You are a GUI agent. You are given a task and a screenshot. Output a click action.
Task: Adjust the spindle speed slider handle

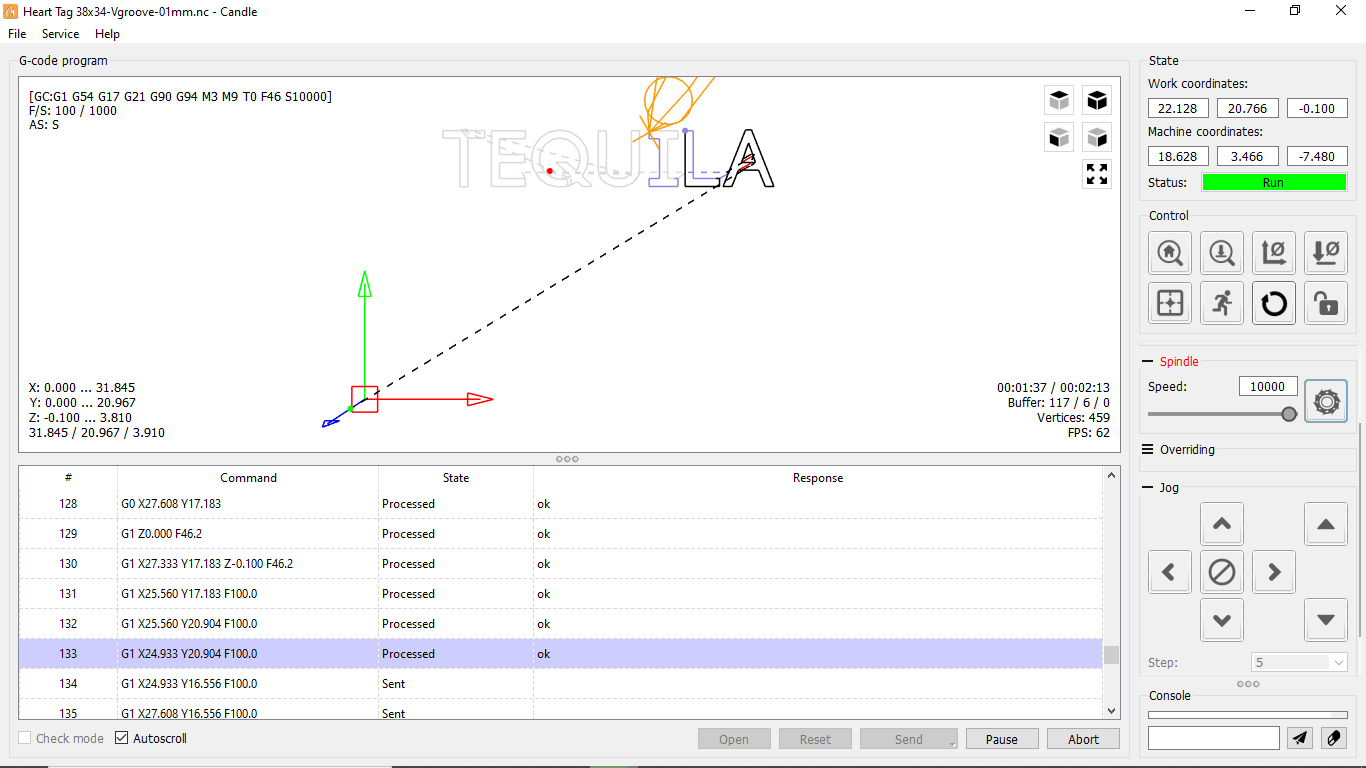click(x=1289, y=414)
